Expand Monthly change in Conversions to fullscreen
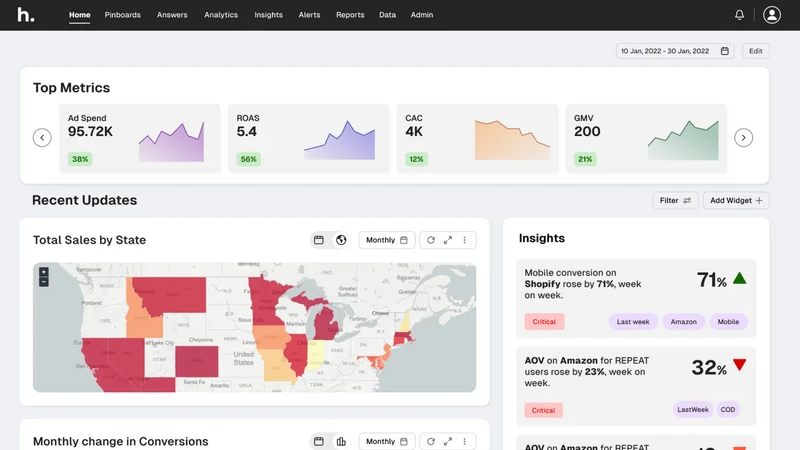The image size is (800, 450). coord(447,441)
